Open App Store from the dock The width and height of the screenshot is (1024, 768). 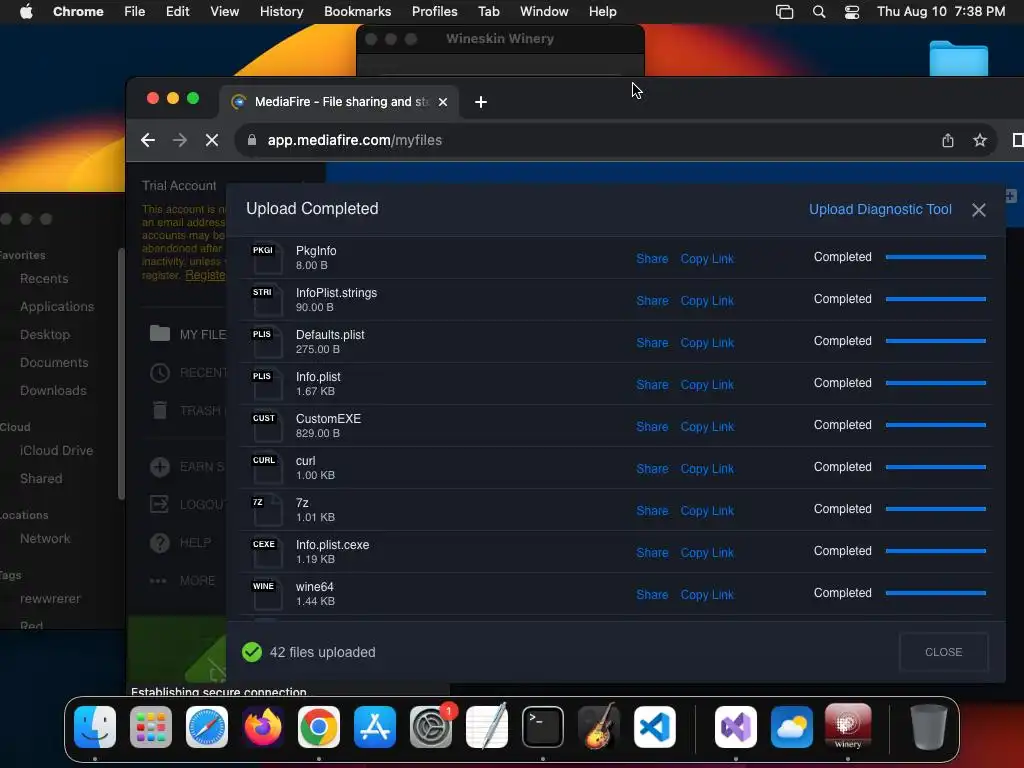coord(375,727)
